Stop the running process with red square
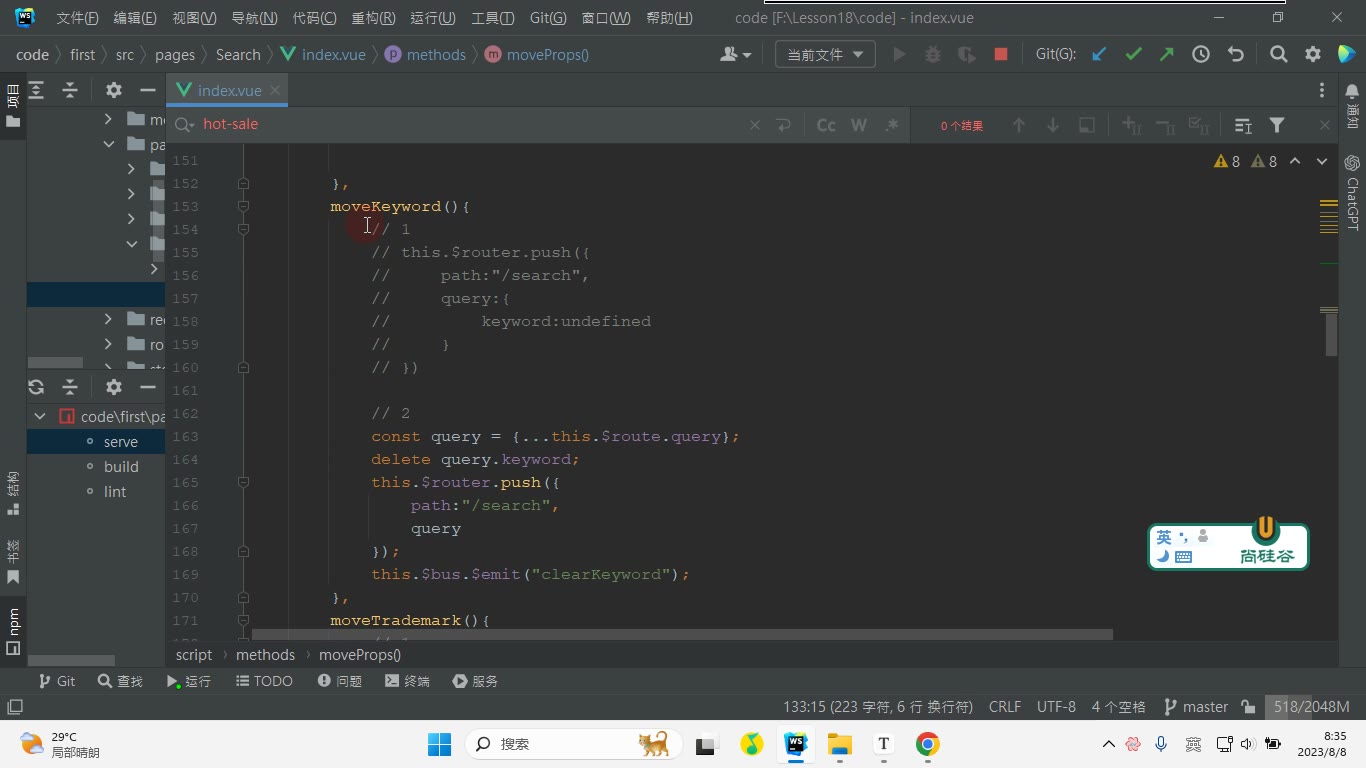 [x=1001, y=55]
